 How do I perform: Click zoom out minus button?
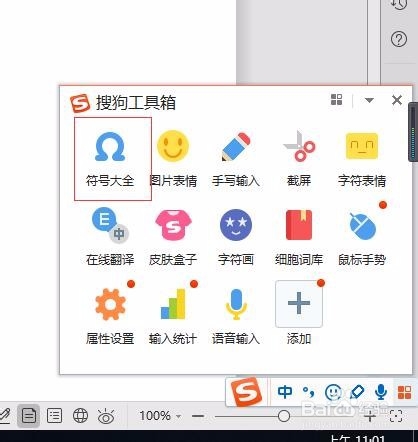click(198, 416)
